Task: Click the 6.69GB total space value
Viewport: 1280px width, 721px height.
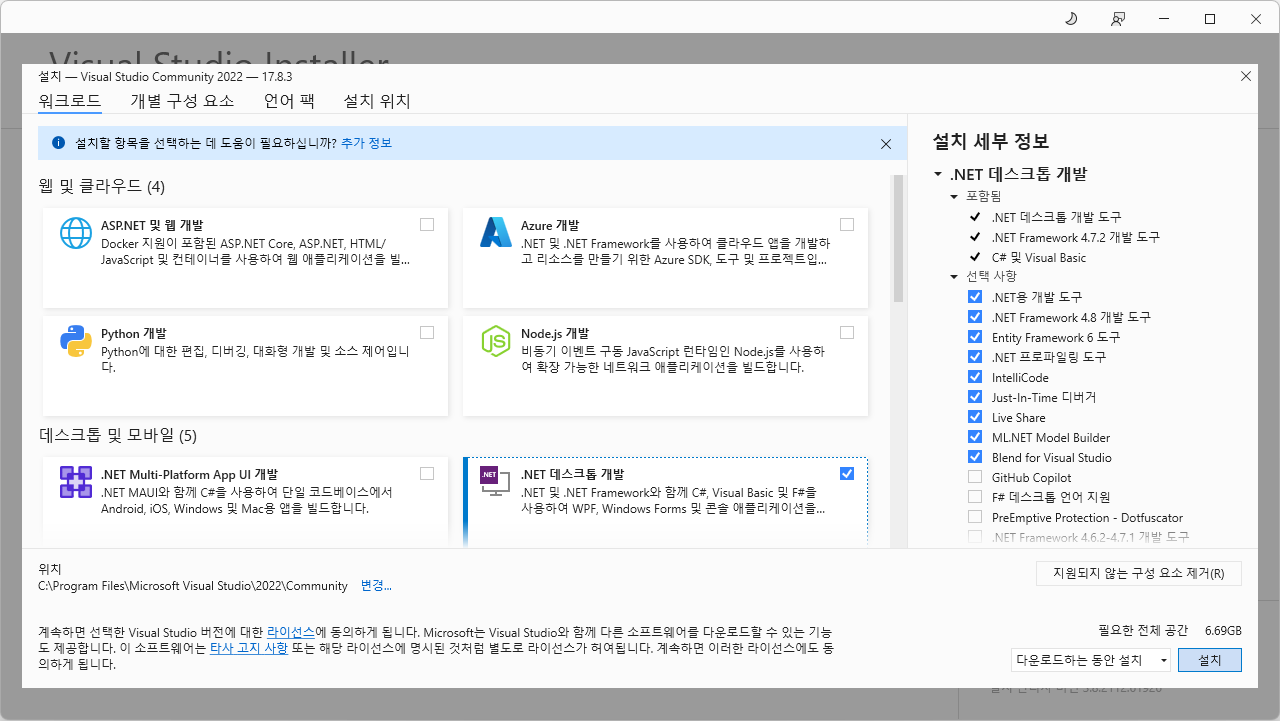Action: click(1223, 631)
